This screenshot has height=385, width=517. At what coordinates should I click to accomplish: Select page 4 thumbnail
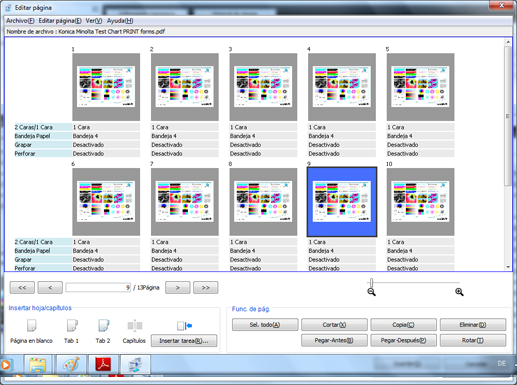[342, 87]
